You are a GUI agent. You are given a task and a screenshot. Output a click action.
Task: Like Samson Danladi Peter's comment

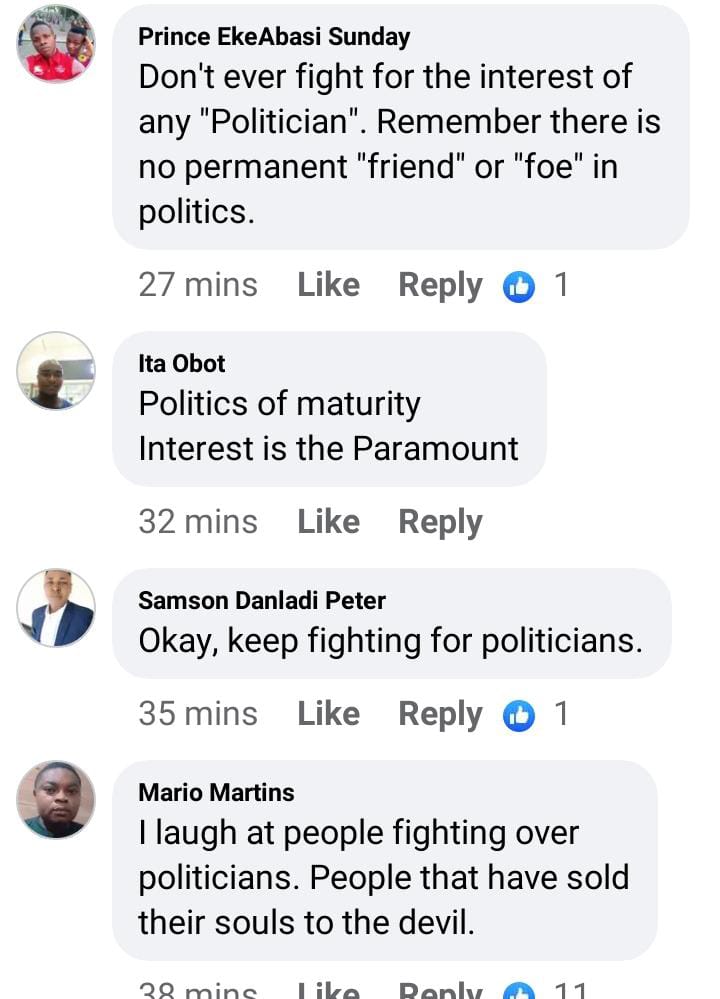pyautogui.click(x=328, y=714)
